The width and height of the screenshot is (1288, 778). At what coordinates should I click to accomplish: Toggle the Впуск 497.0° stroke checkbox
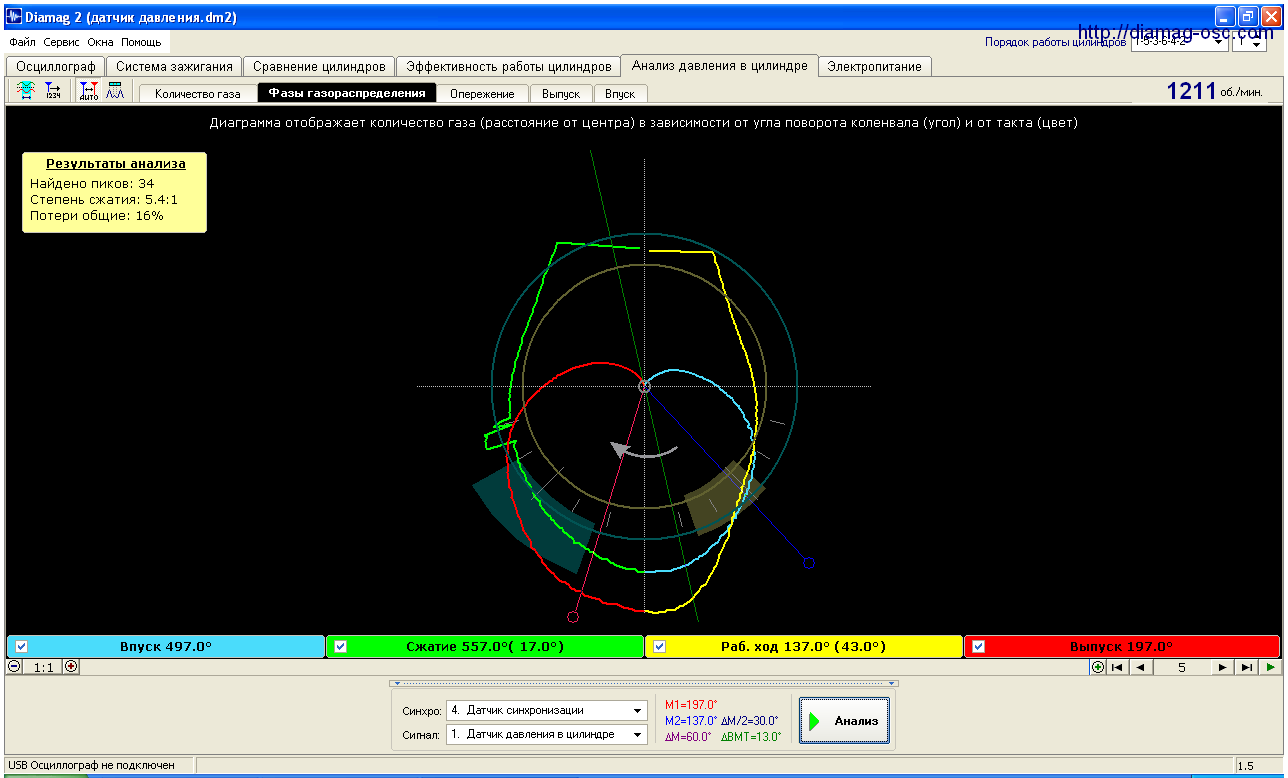click(x=21, y=647)
